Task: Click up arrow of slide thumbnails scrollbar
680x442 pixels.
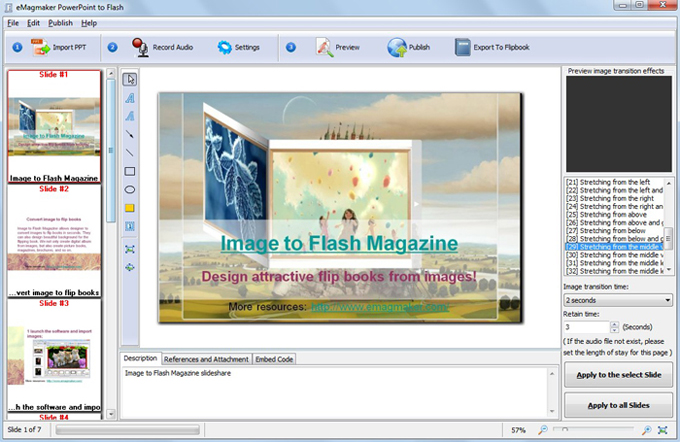Action: click(x=111, y=73)
